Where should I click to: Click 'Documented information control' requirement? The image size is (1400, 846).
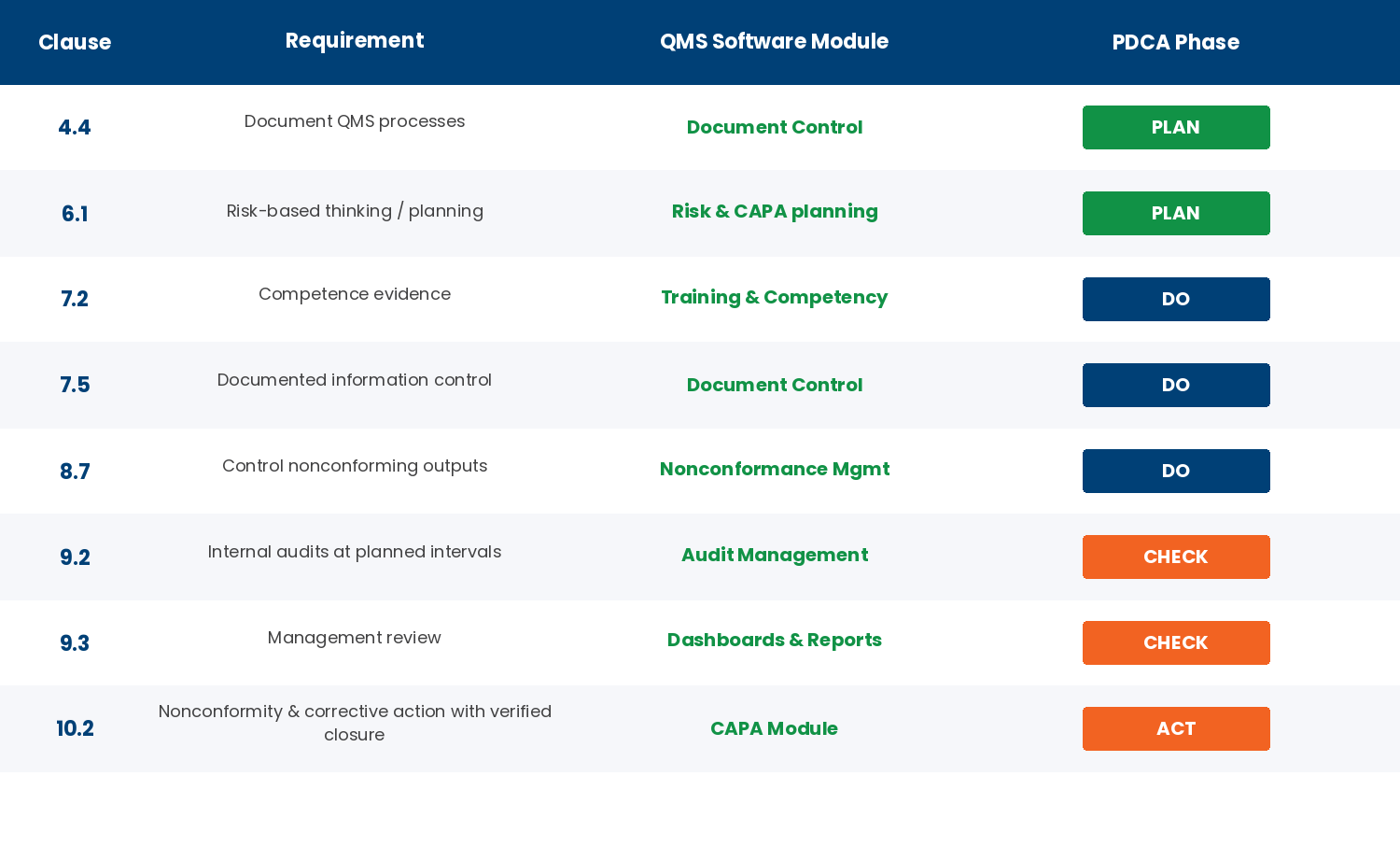[355, 380]
